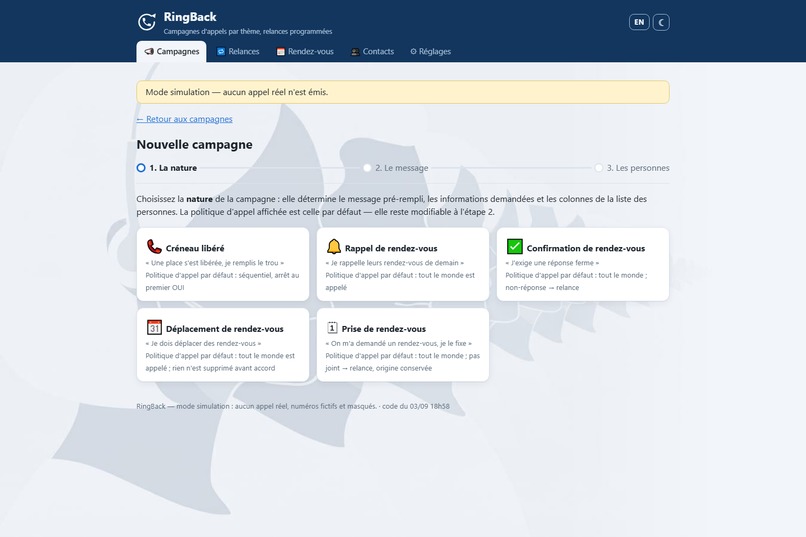Click the 'Mode simulation' warning banner
Image resolution: width=806 pixels, height=537 pixels.
click(x=402, y=92)
